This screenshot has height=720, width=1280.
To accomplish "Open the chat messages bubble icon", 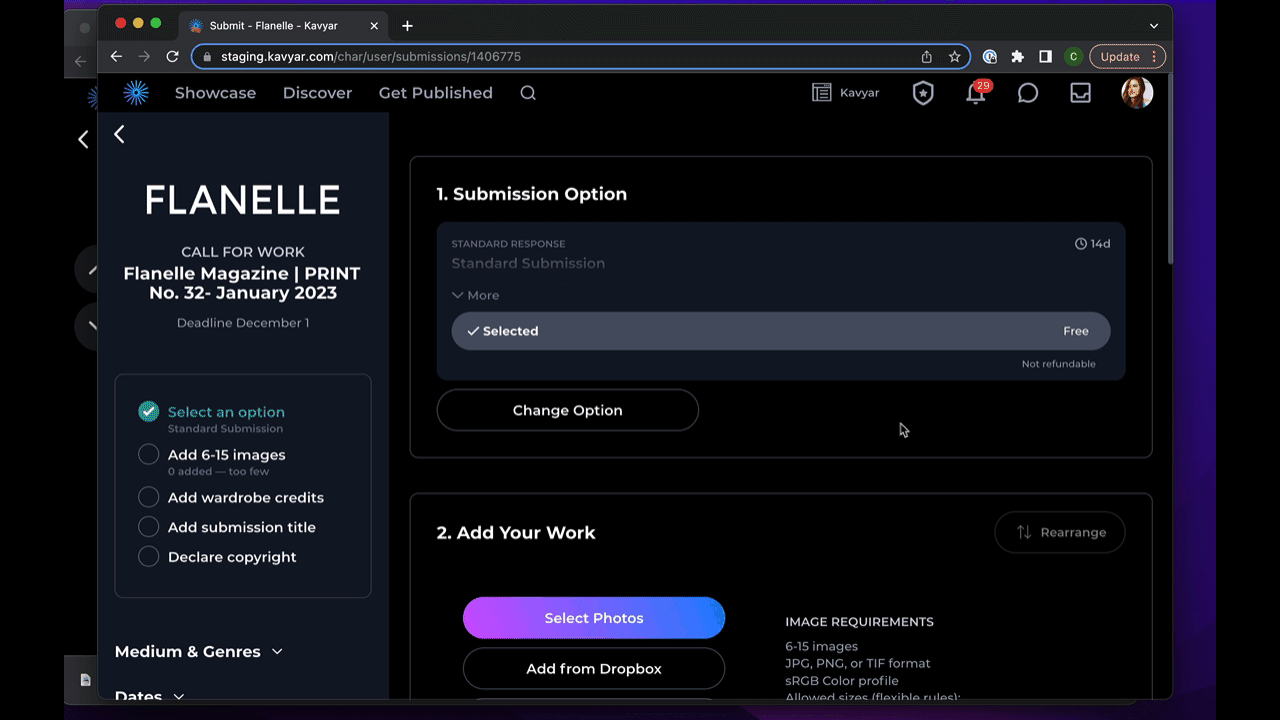I will point(1028,93).
